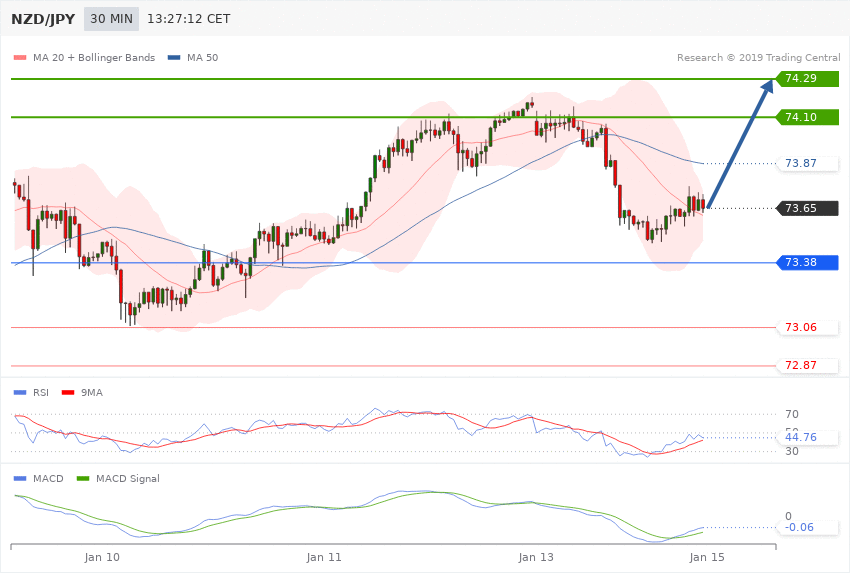Select the 74.29 green resistance price tag
This screenshot has height=576, width=850.
[808, 79]
